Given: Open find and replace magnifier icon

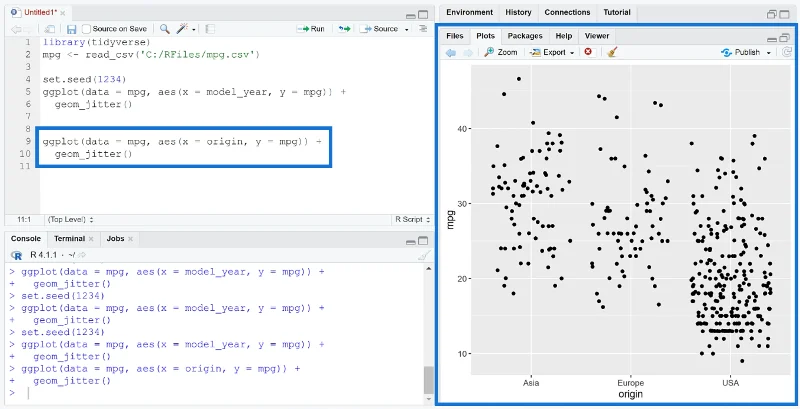Looking at the screenshot, I should coord(164,29).
